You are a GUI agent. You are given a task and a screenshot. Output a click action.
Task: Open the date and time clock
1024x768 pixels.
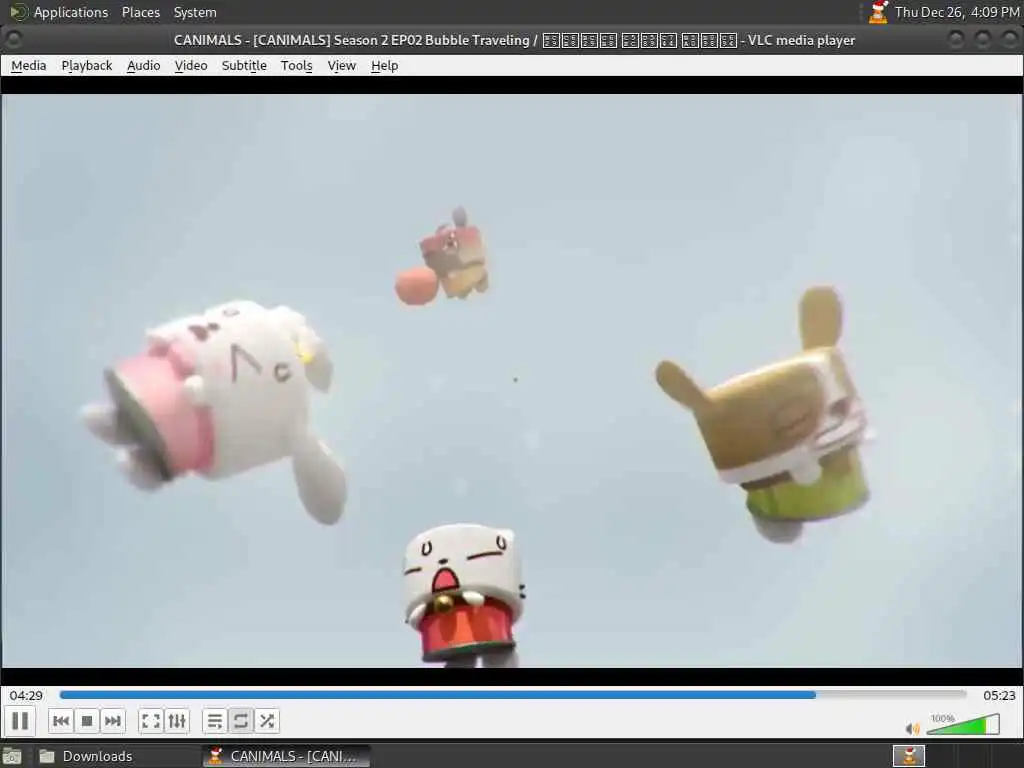coord(957,12)
